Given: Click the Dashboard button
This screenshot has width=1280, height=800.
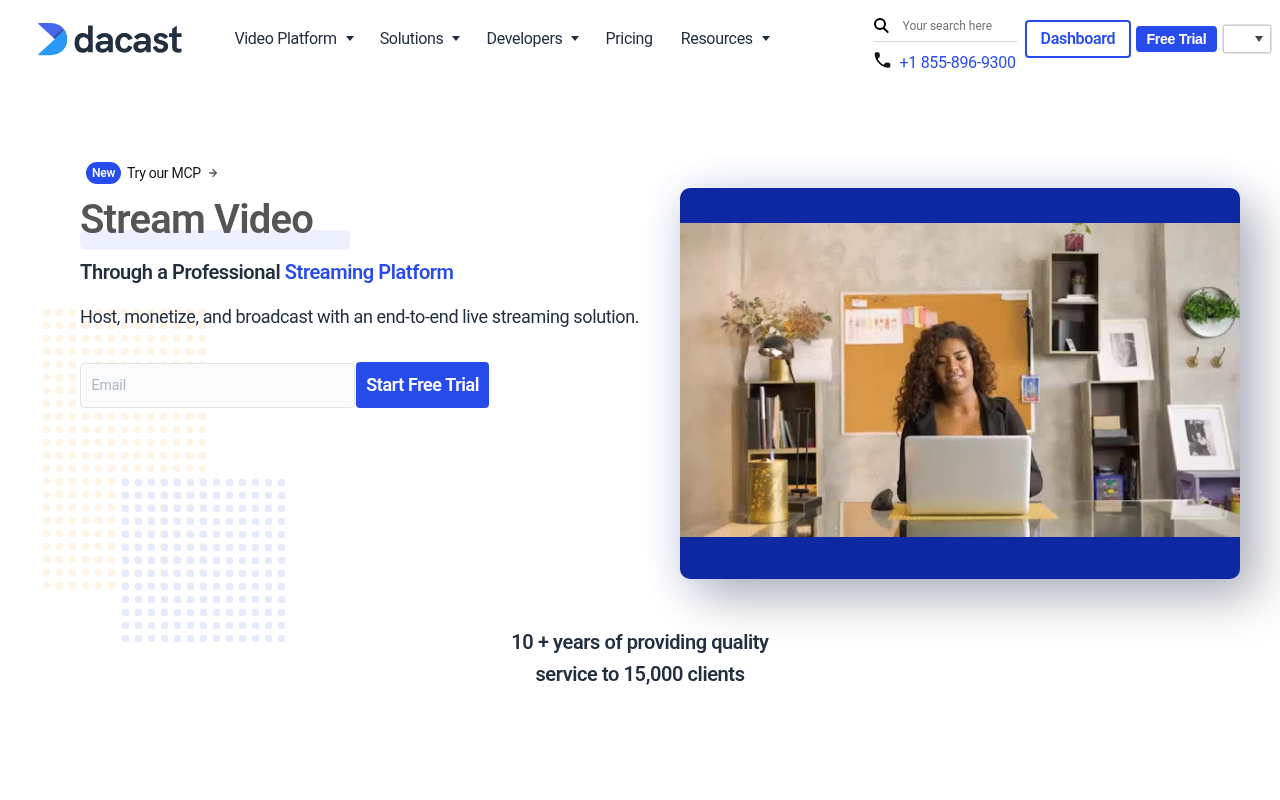Looking at the screenshot, I should coord(1078,39).
